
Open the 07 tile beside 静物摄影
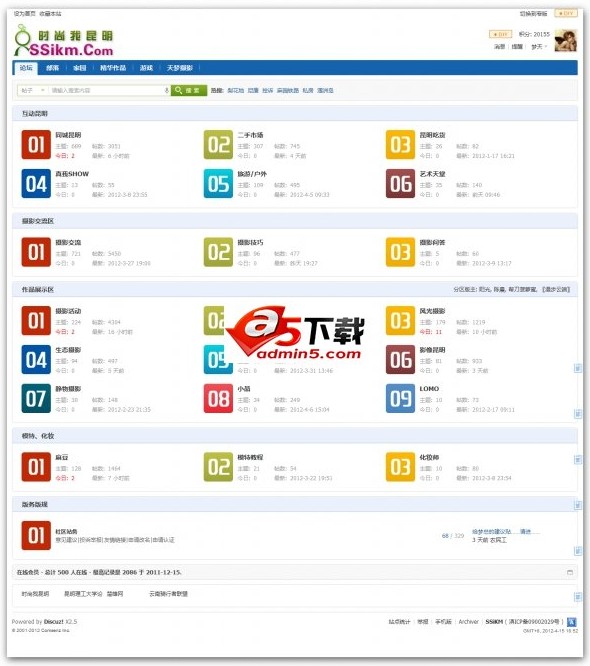coord(36,398)
